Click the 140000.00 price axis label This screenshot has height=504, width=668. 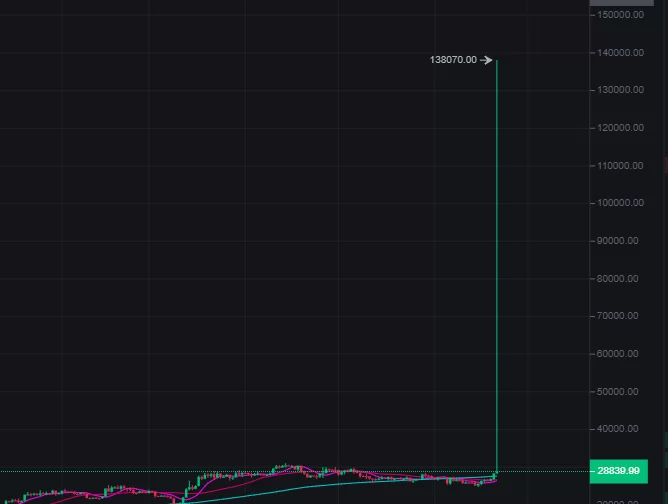pos(617,53)
